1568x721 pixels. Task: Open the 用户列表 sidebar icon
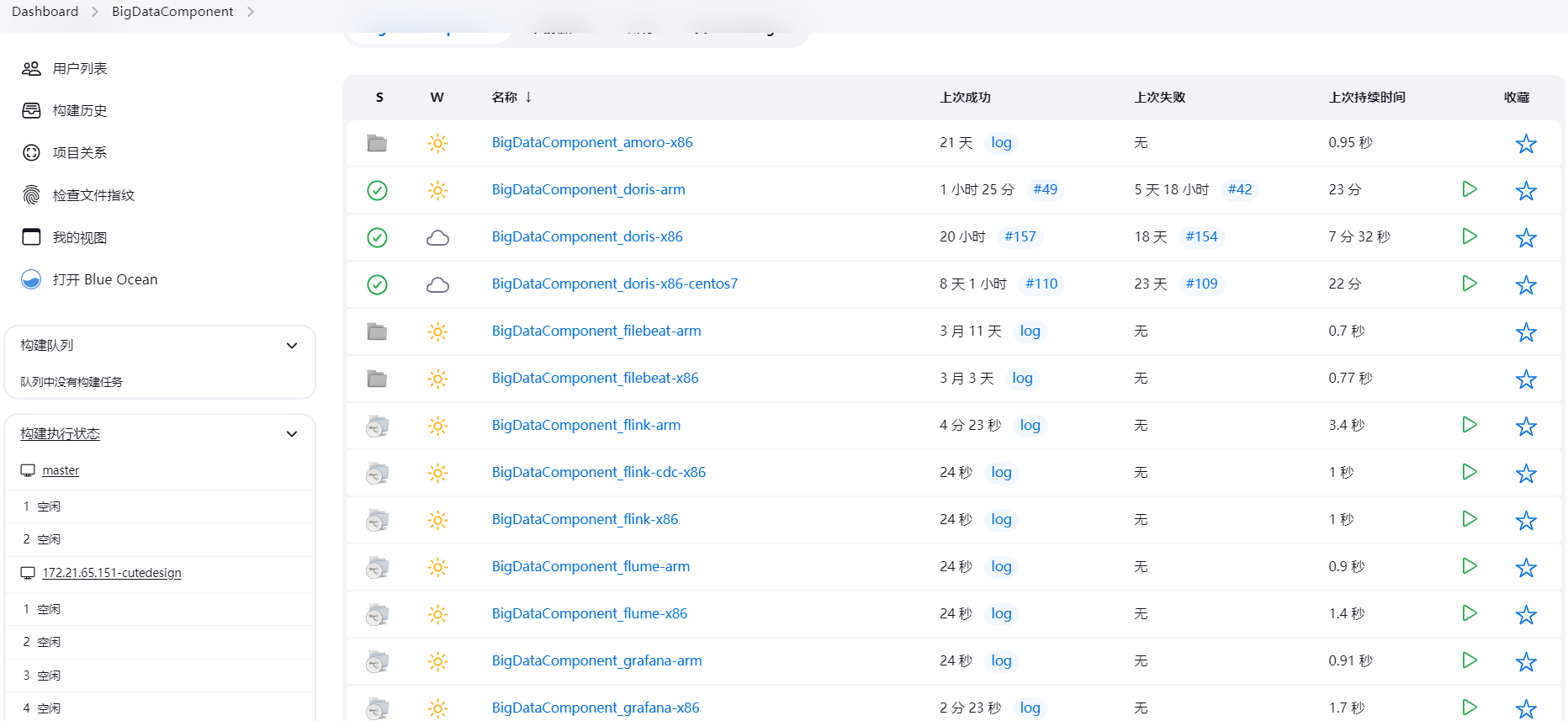[31, 68]
